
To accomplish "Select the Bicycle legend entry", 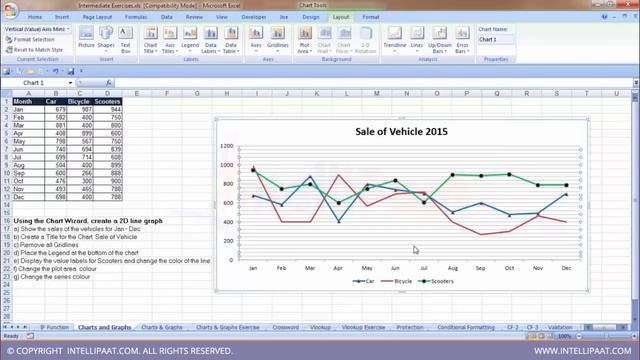I will click(396, 281).
